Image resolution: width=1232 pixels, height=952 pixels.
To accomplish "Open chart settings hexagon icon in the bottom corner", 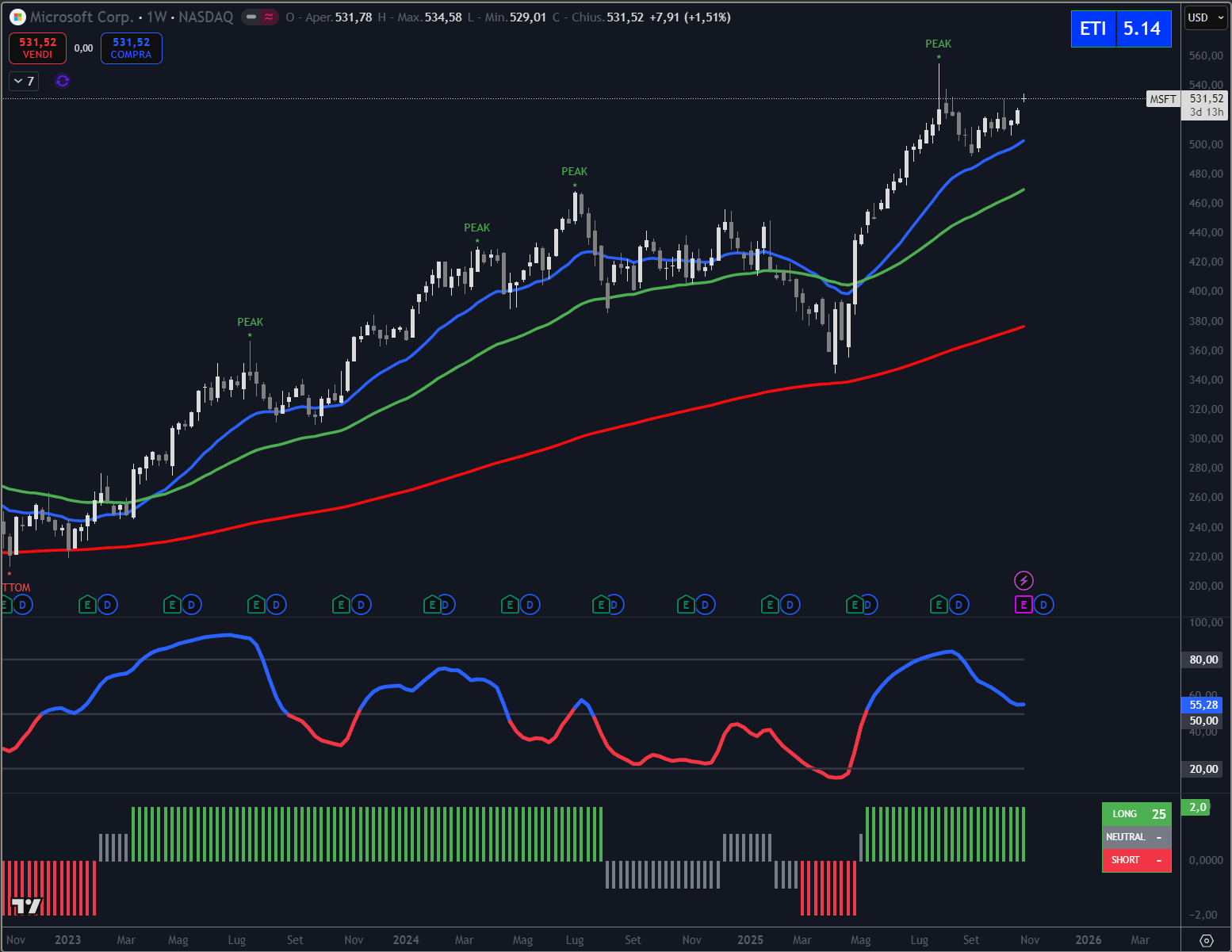I will pyautogui.click(x=1206, y=940).
